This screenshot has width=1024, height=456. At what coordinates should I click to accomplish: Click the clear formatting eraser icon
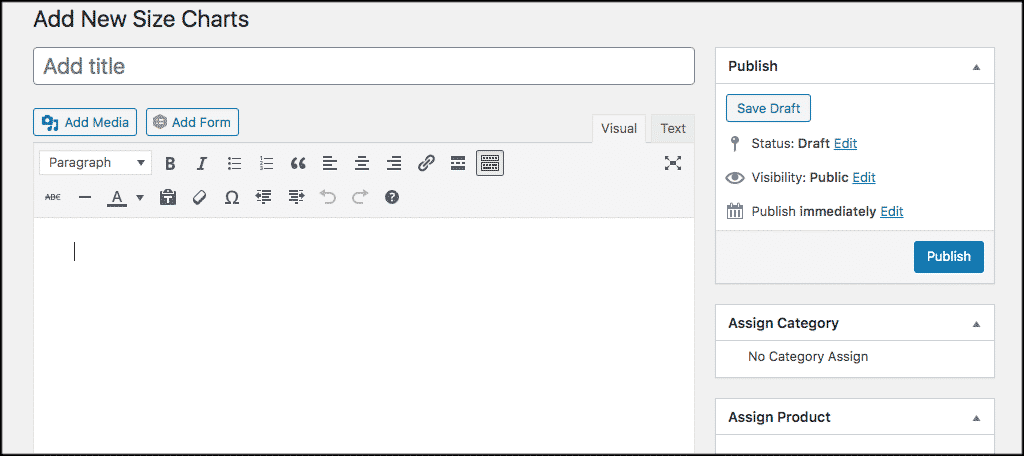coord(199,198)
